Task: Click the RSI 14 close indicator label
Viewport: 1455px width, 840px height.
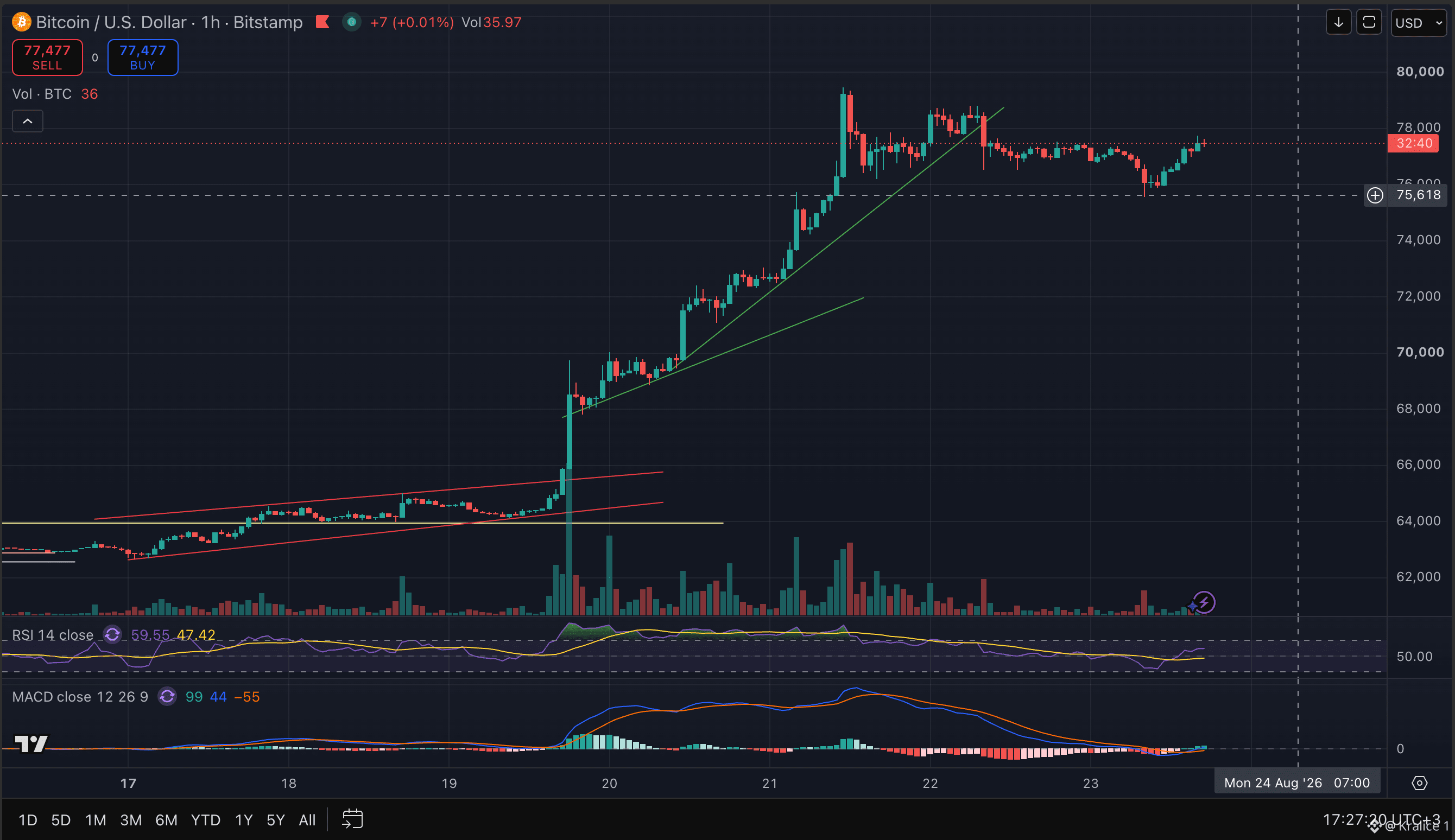Action: [53, 635]
